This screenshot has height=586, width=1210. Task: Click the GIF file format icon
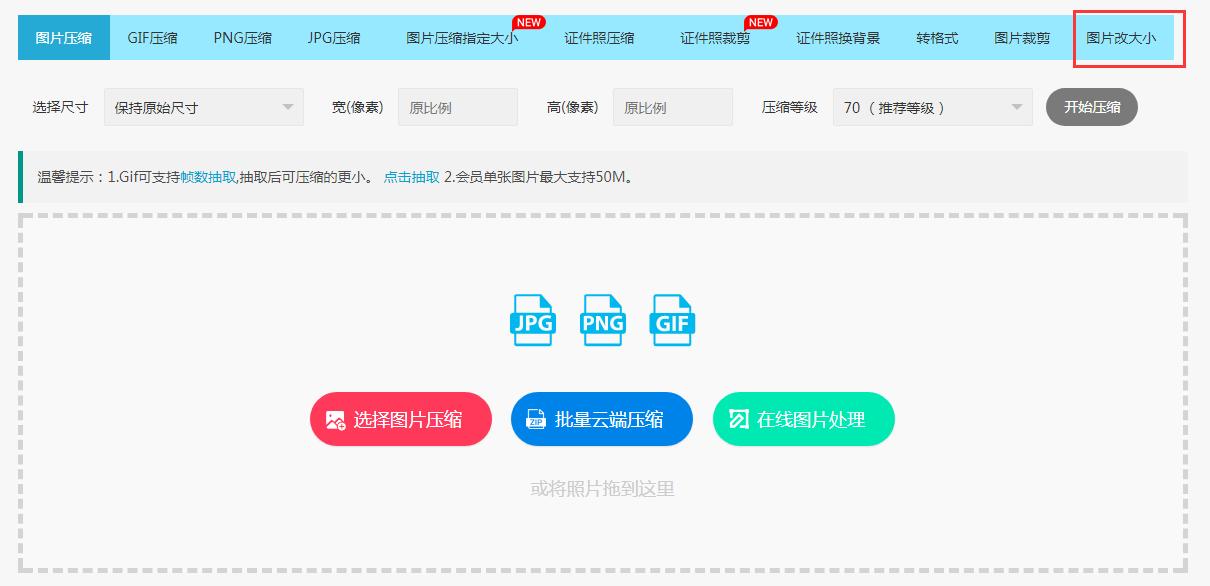[x=672, y=320]
